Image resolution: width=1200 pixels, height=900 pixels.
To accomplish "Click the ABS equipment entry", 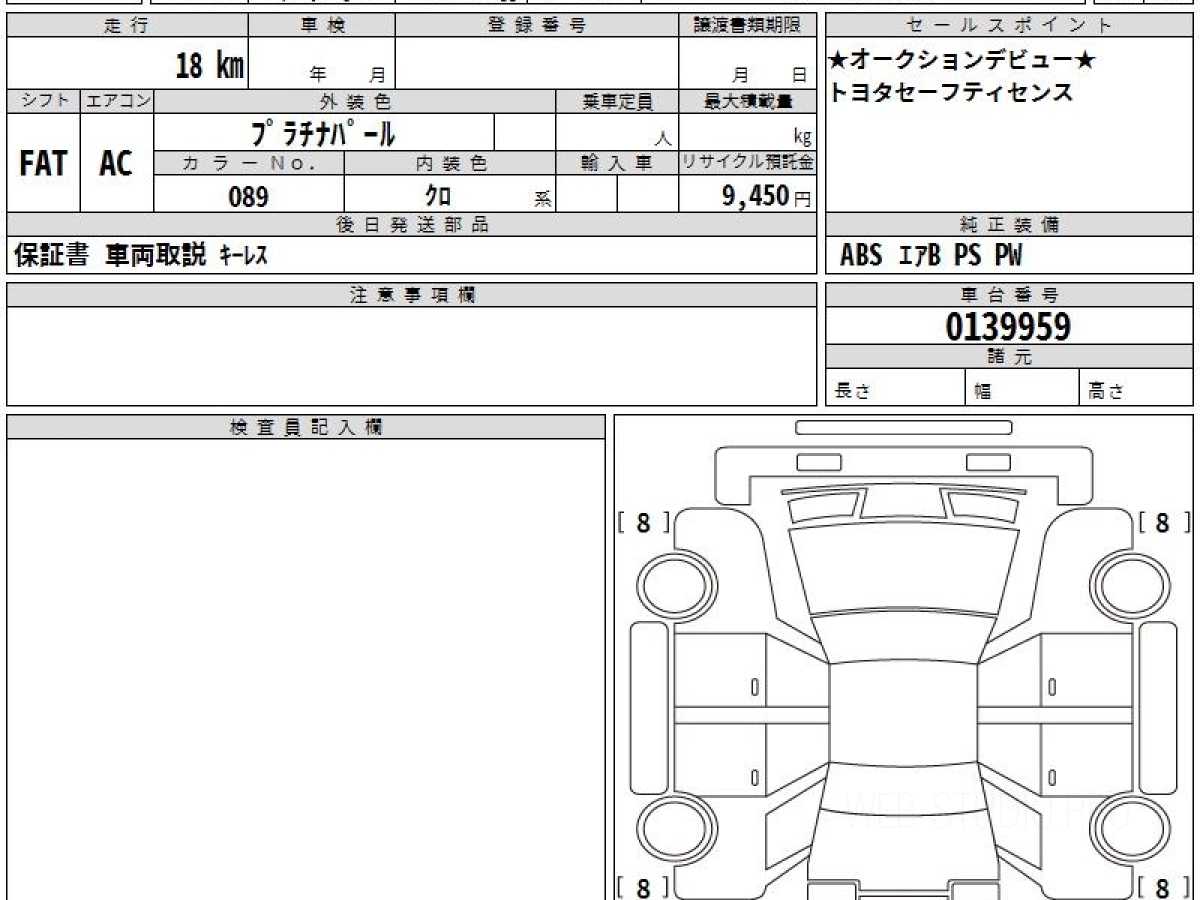I will point(861,256).
